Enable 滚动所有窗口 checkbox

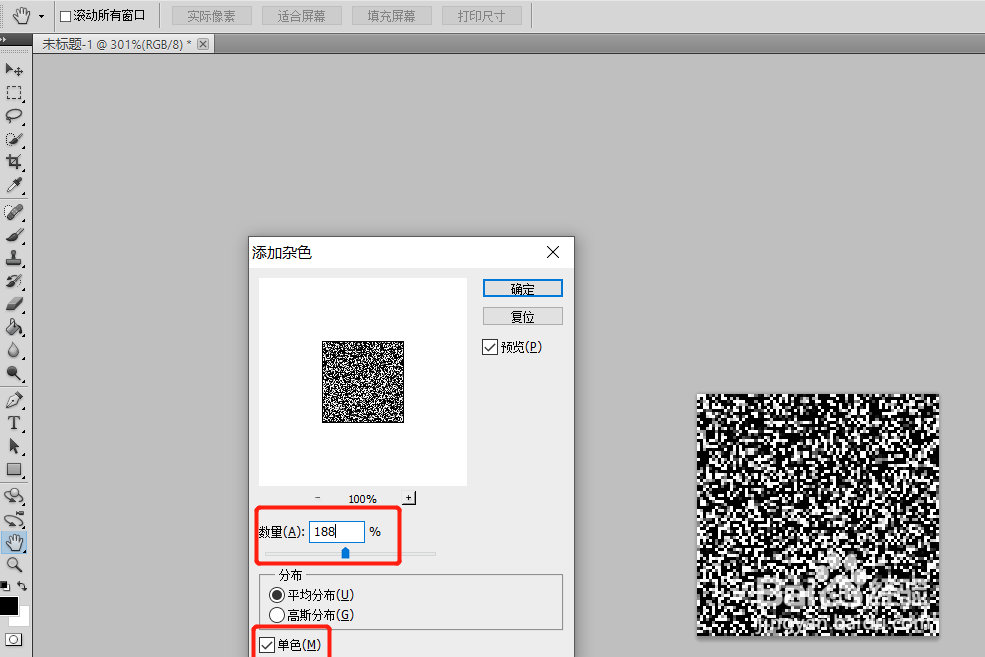[65, 16]
